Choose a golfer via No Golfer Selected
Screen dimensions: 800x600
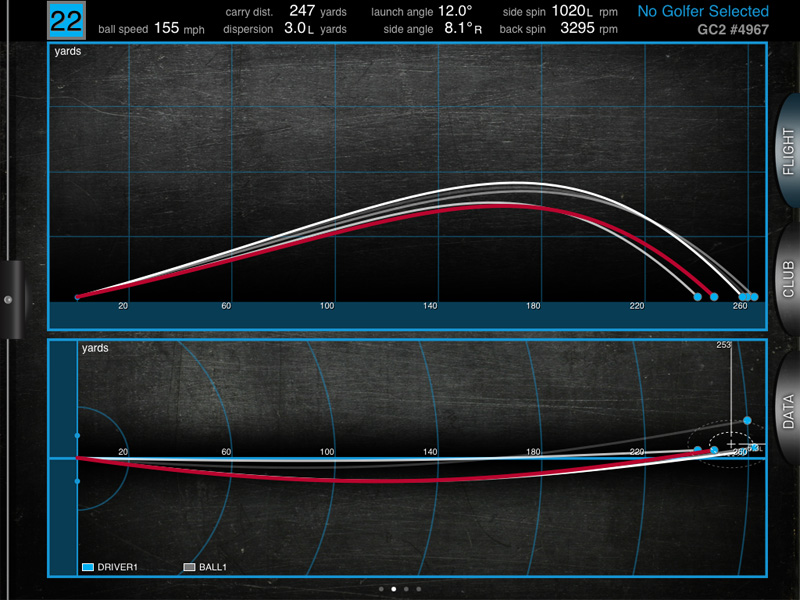(x=703, y=12)
